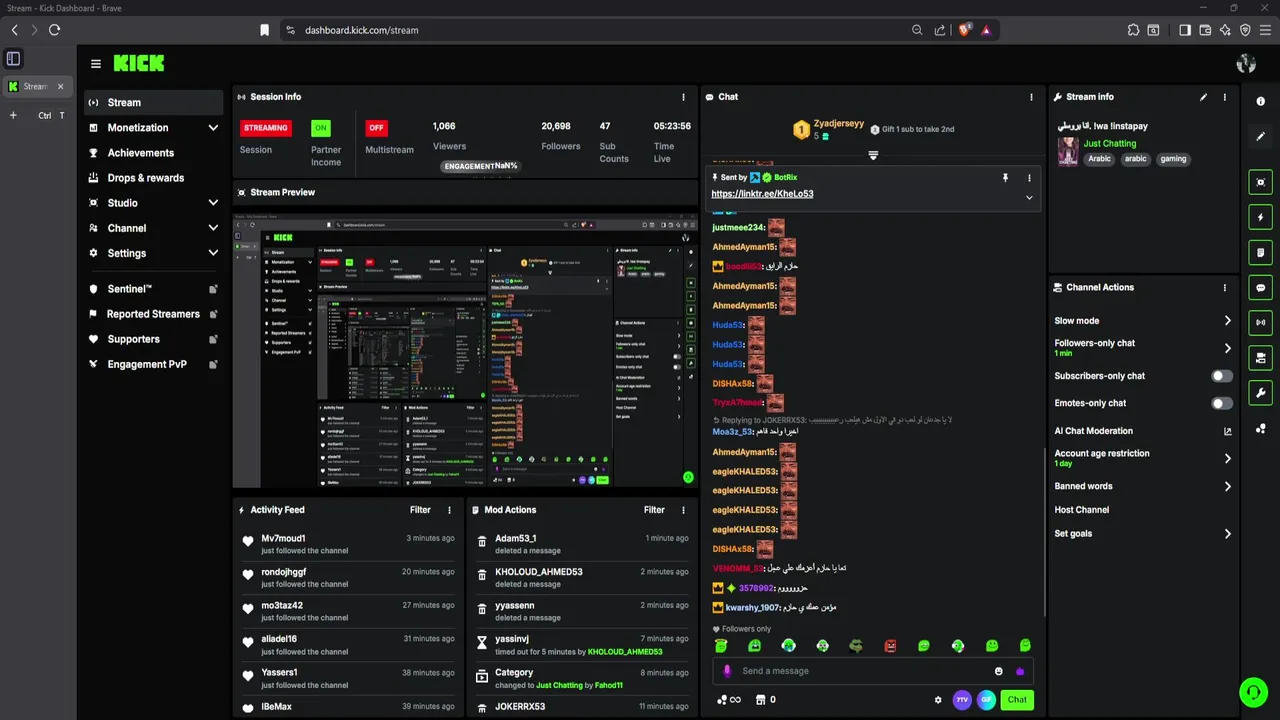The height and width of the screenshot is (720, 1280).
Task: Open the emoji picker in chat
Action: click(998, 671)
